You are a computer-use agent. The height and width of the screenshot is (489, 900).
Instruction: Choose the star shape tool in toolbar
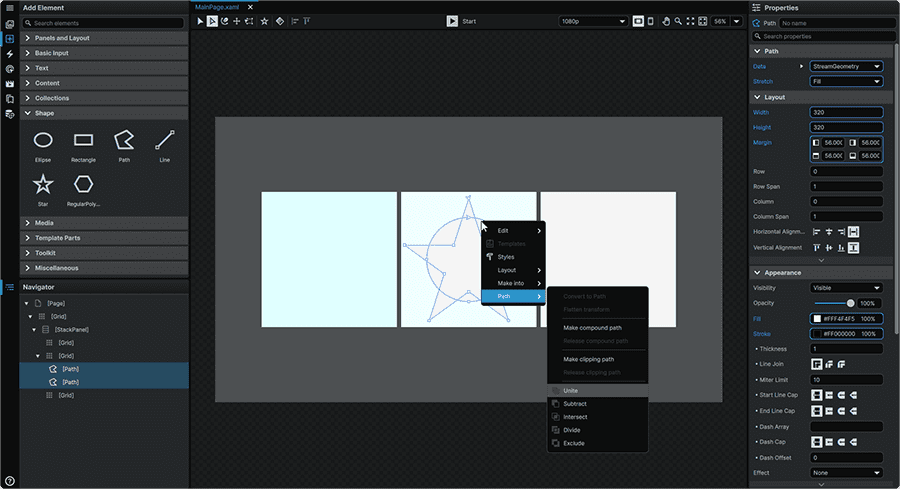pyautogui.click(x=264, y=21)
